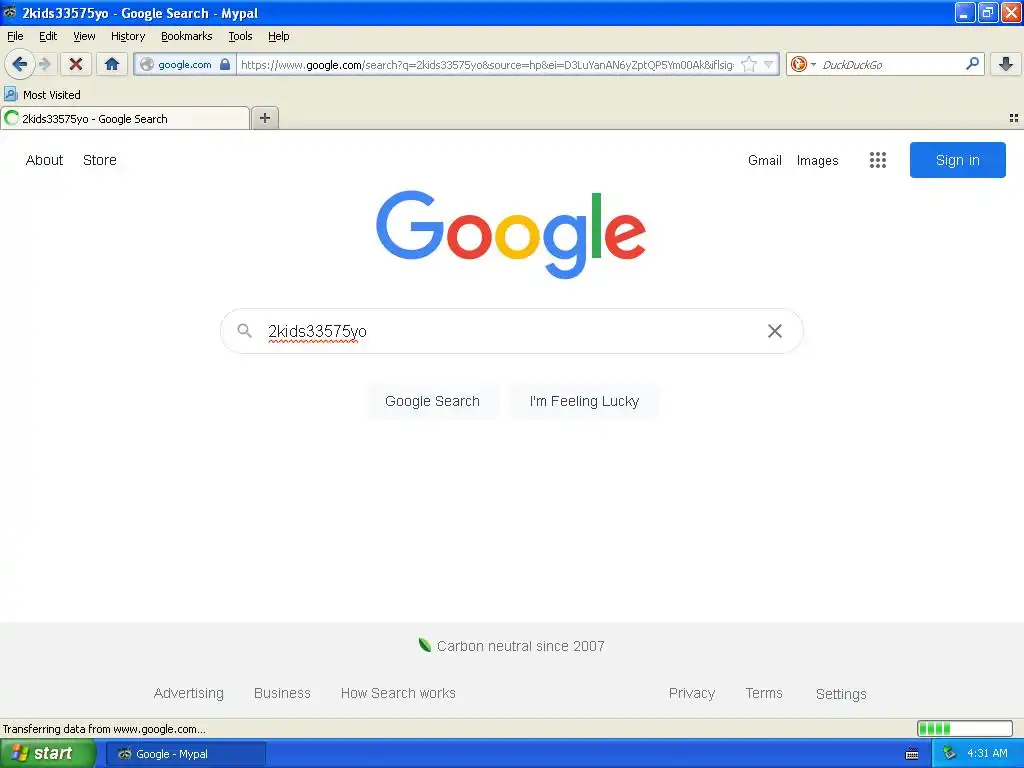Open the Business footer link
The width and height of the screenshot is (1024, 768).
tap(282, 693)
